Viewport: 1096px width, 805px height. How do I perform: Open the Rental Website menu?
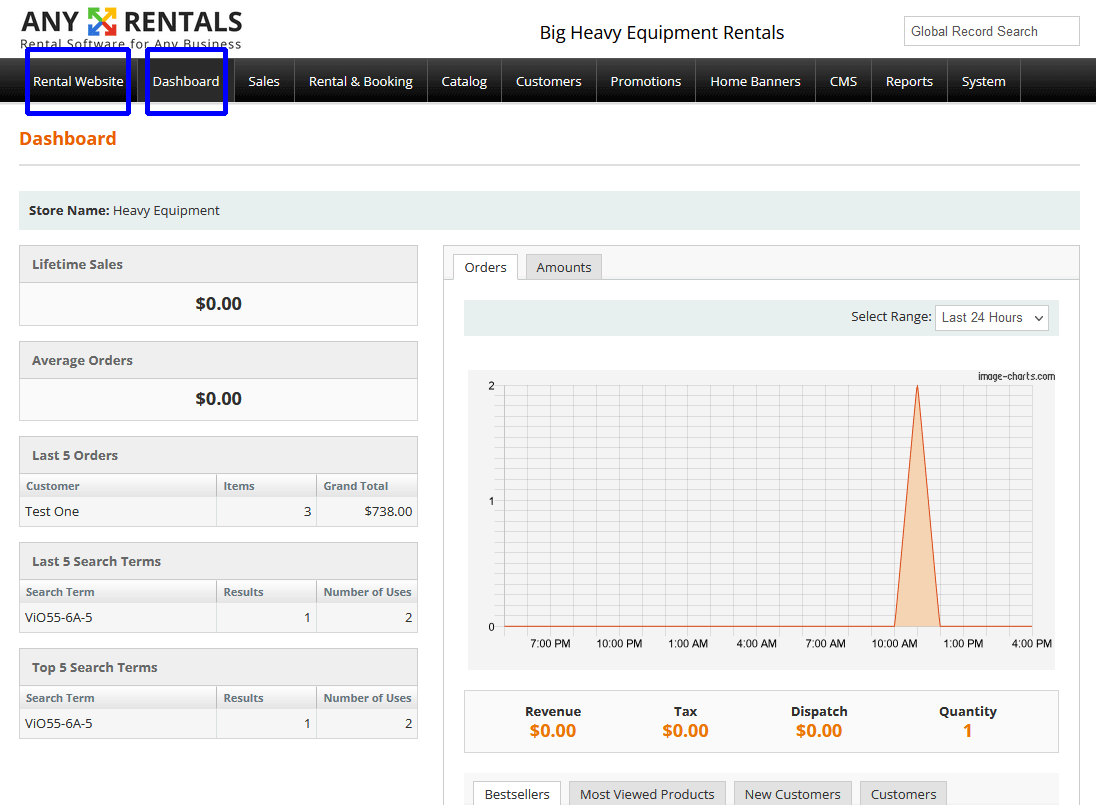(x=78, y=81)
